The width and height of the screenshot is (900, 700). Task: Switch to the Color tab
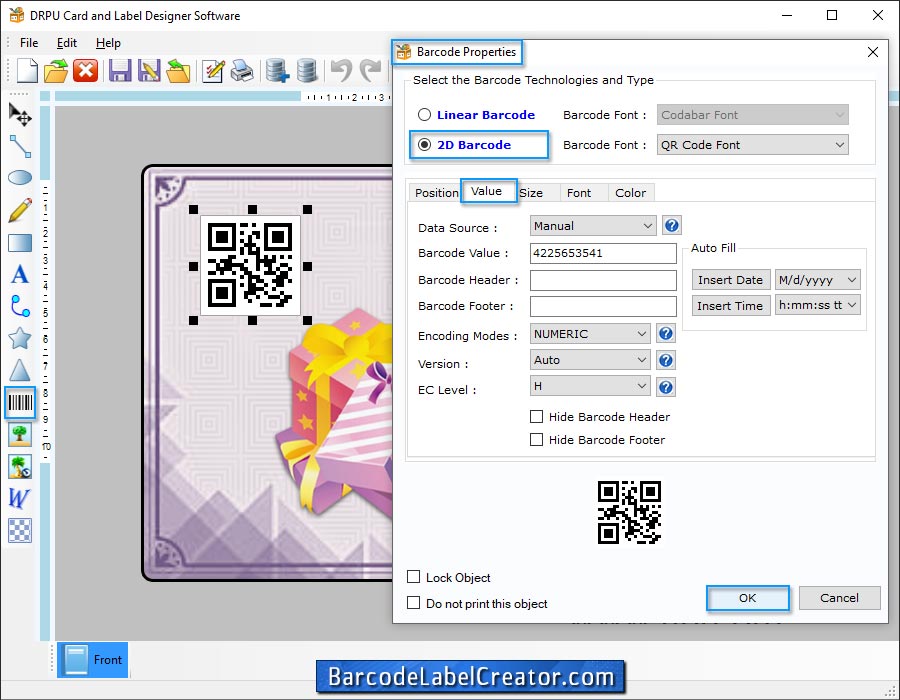630,193
